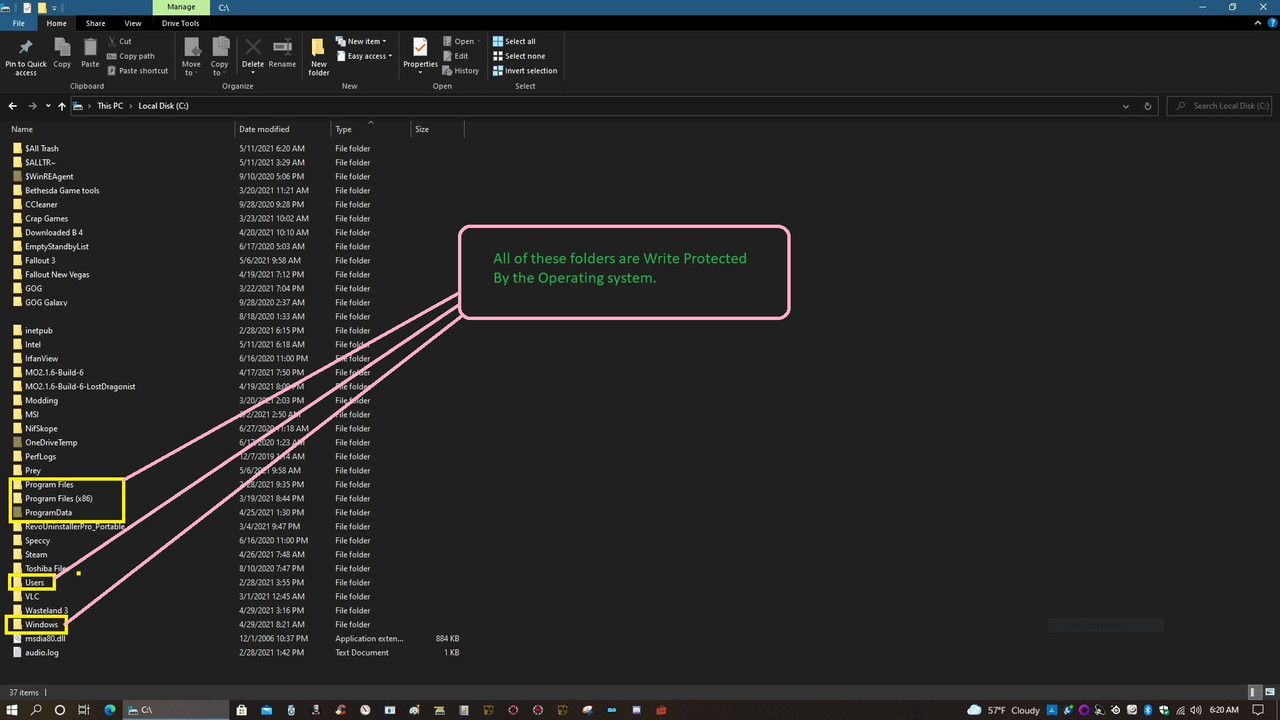Open the Drive Tools tab
Screen dimensions: 1280x720
[x=180, y=23]
